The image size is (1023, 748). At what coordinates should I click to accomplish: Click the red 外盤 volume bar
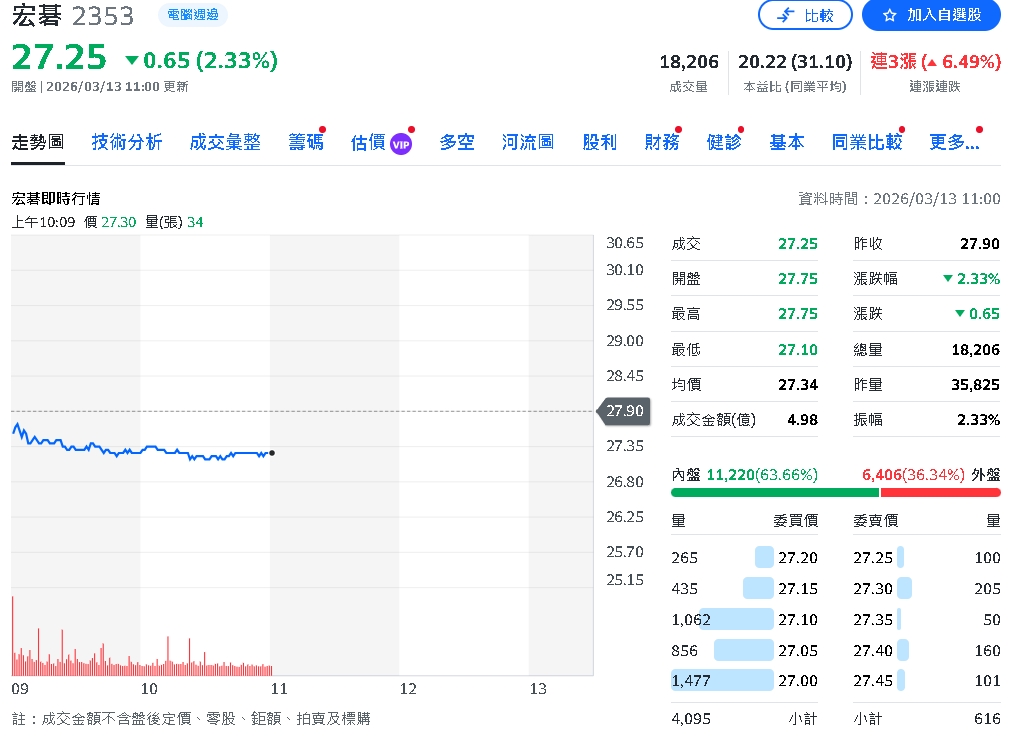(x=940, y=492)
